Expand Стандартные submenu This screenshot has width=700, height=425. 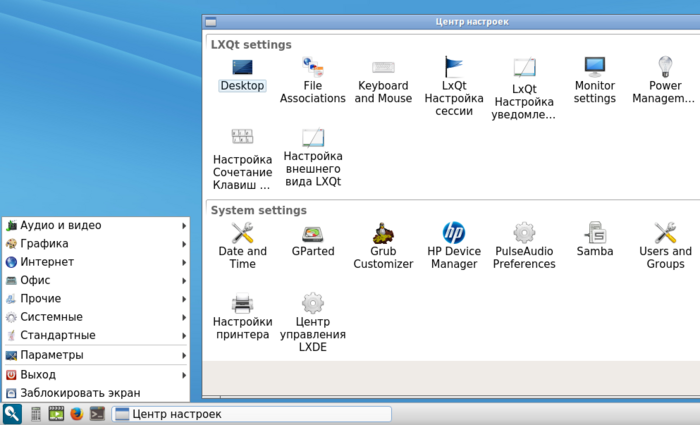[x=96, y=335]
